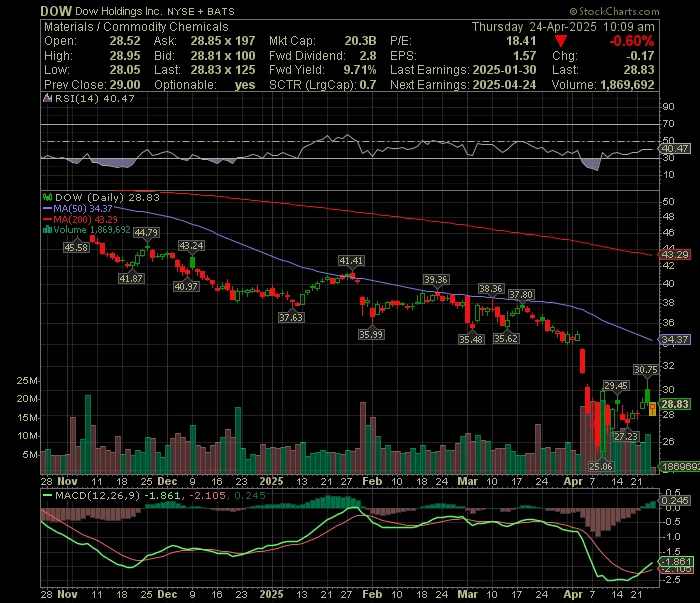Click the Thursday 24-Apr-2025 timestamp
This screenshot has width=700, height=603.
563,27
